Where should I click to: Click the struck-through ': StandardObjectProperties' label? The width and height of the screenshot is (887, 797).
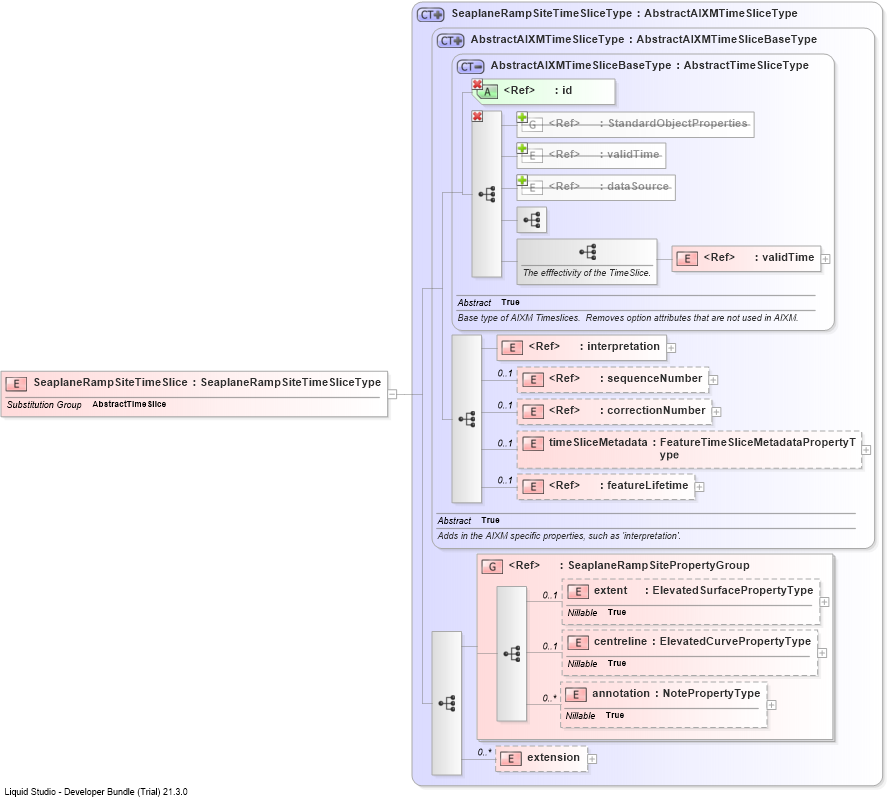tap(674, 124)
